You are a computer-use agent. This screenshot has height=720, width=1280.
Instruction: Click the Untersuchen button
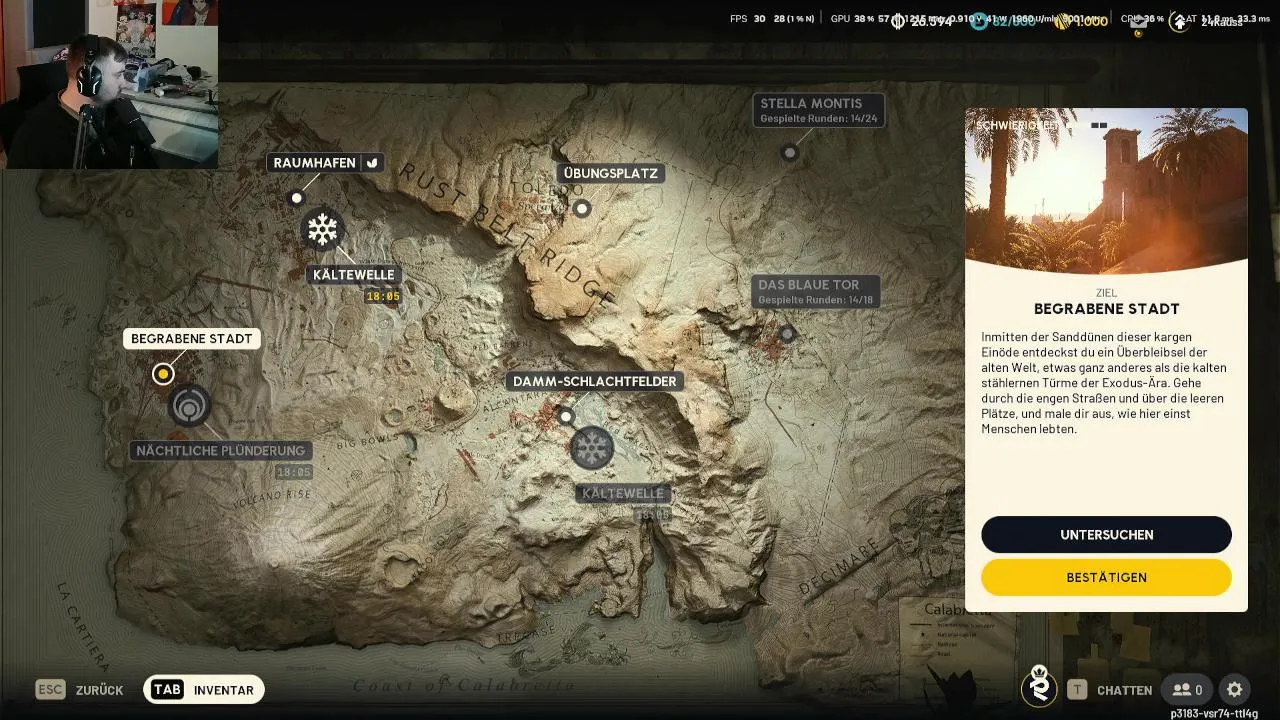[1106, 535]
